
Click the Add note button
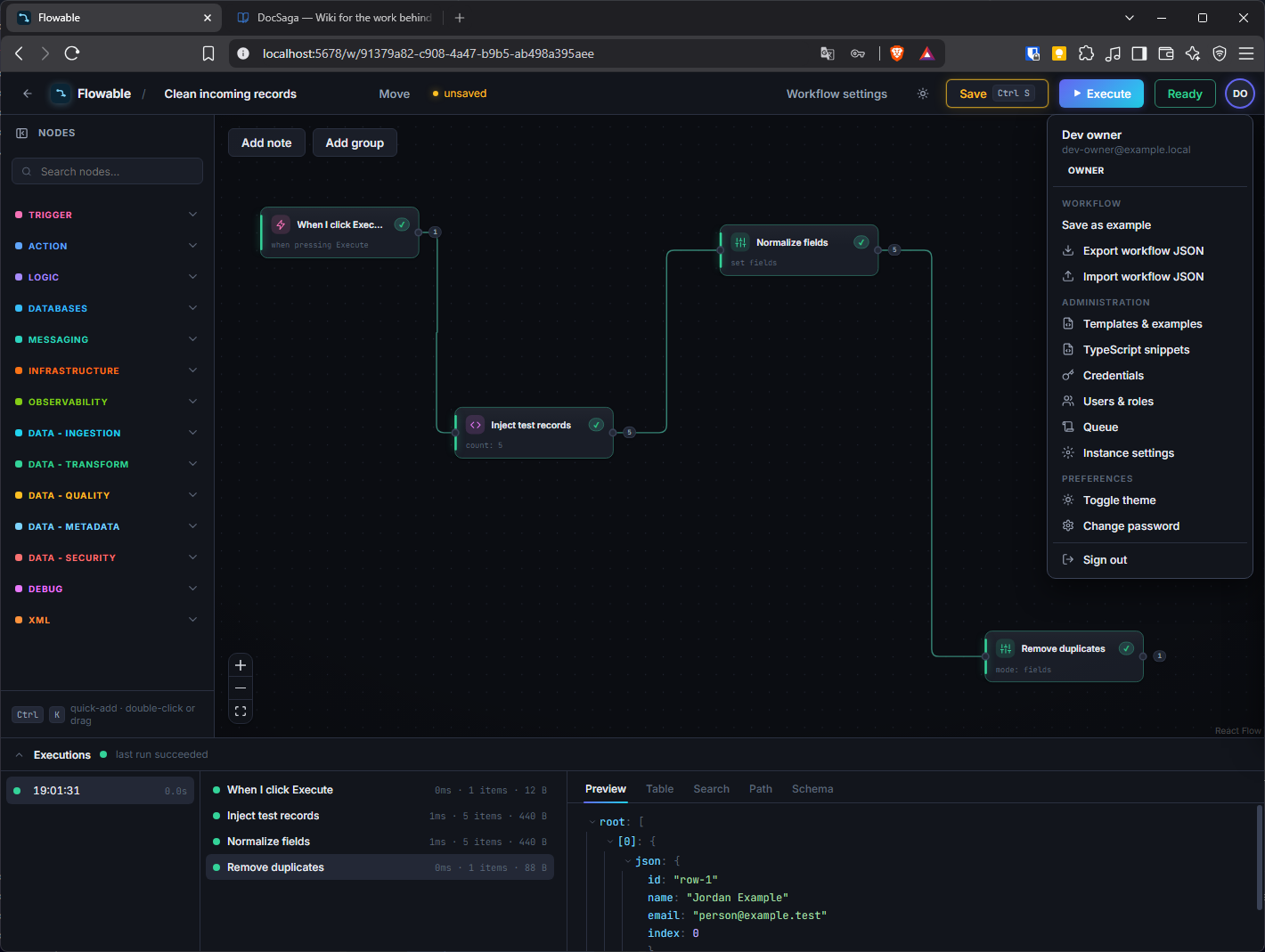(266, 142)
